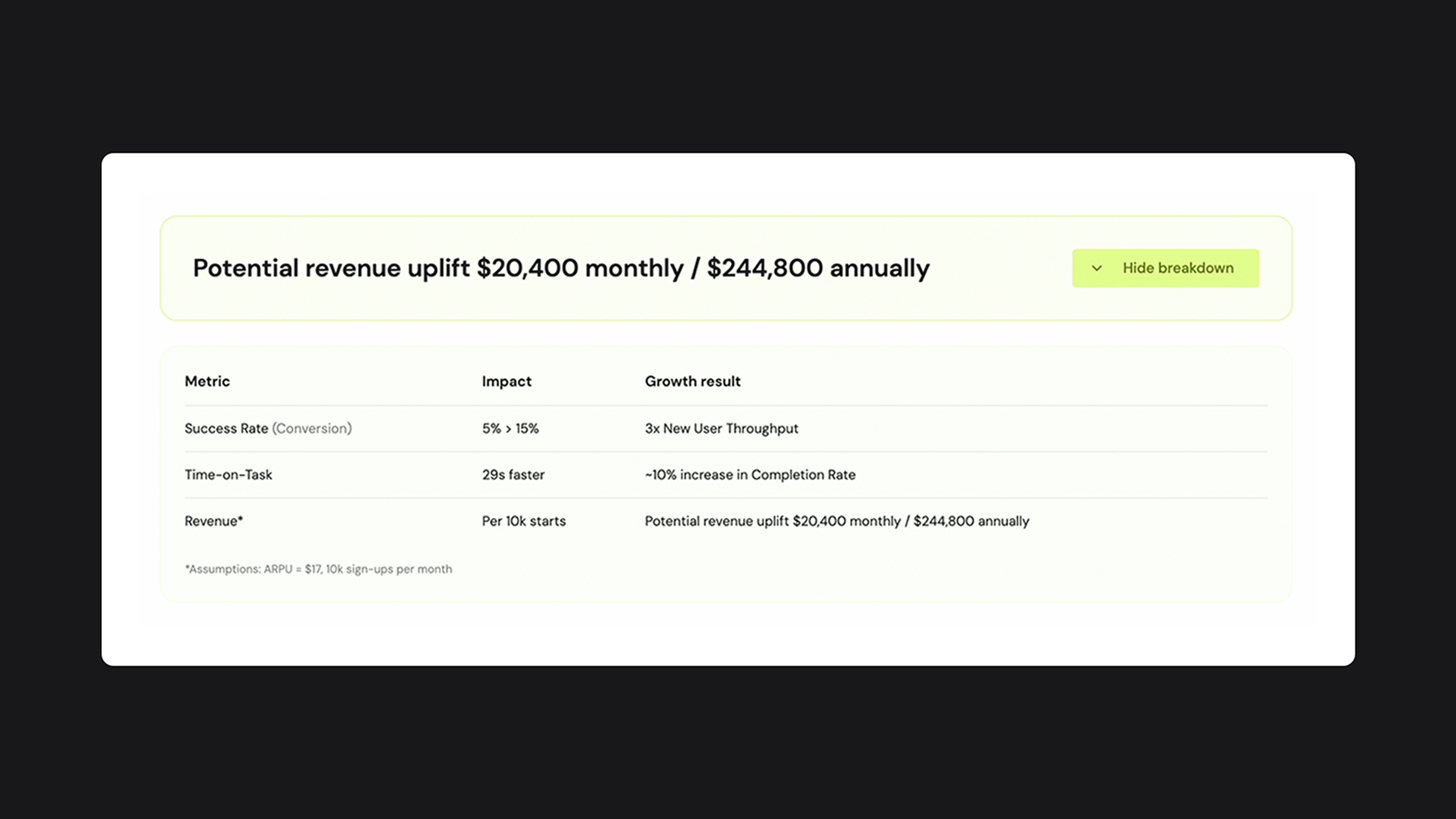Click the '29s faster' impact value

coord(513,474)
